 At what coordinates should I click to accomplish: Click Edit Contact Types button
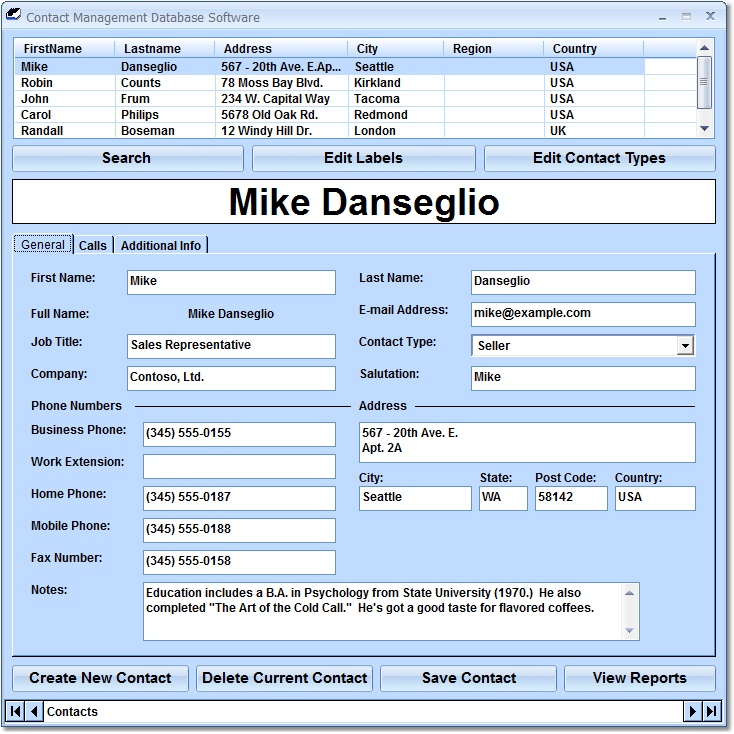tap(599, 158)
